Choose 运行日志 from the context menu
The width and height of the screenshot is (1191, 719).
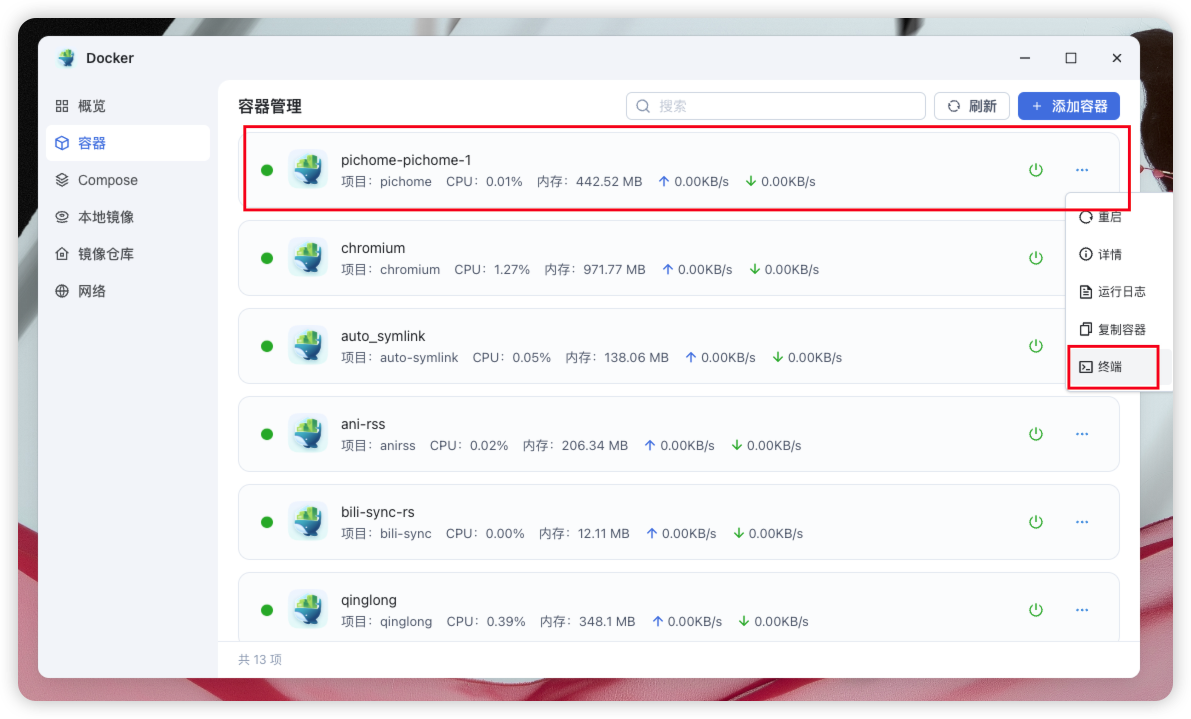point(1113,292)
